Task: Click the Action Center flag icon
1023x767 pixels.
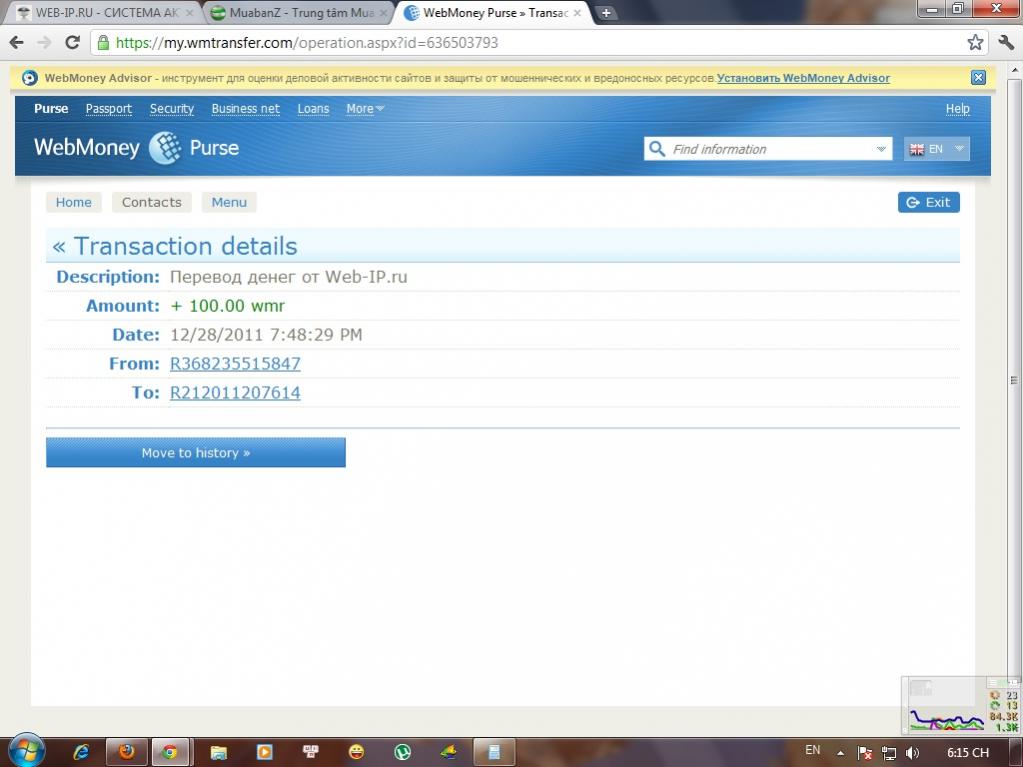Action: pyautogui.click(x=864, y=753)
